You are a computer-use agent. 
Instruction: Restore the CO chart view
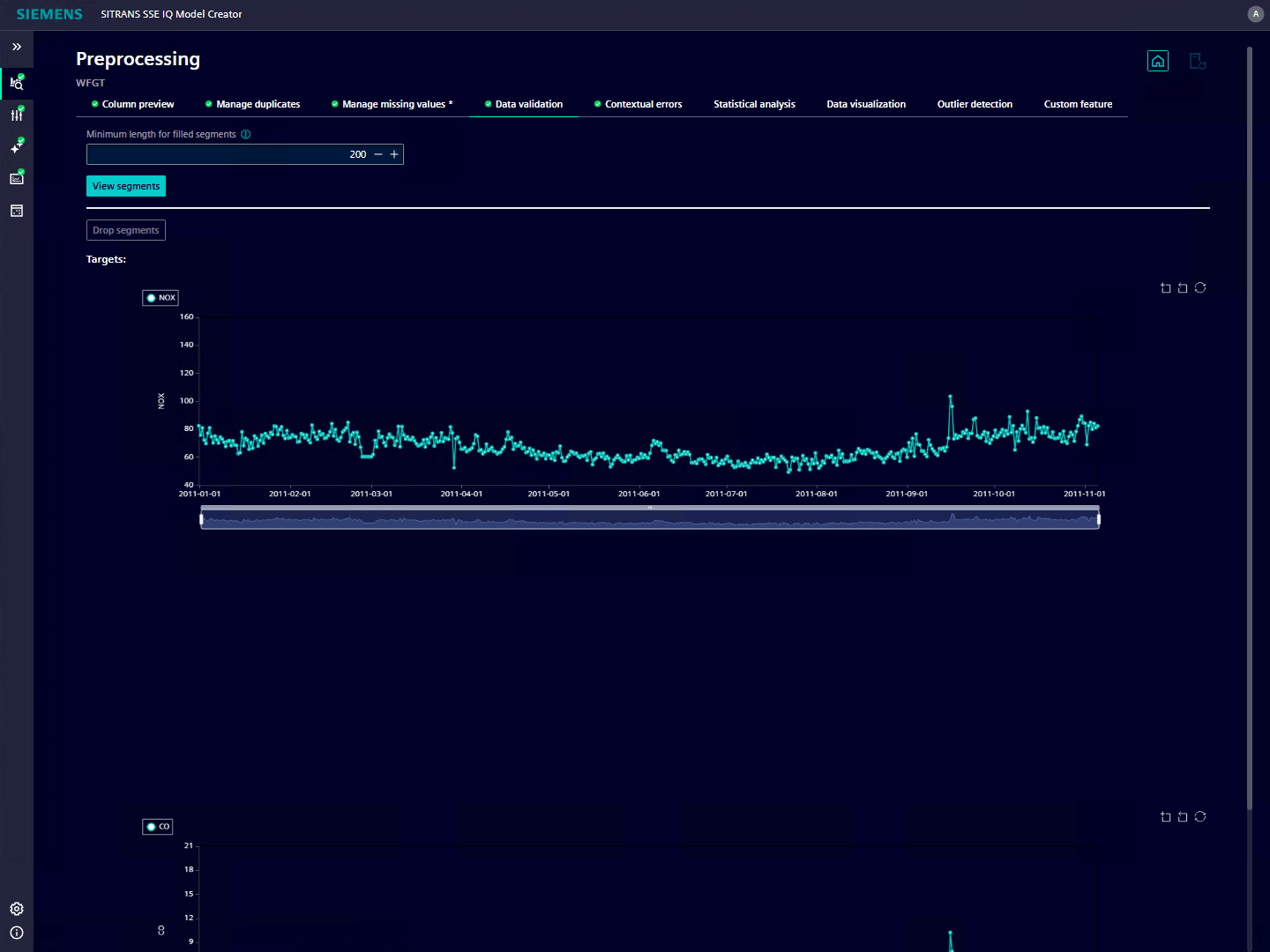(1200, 817)
